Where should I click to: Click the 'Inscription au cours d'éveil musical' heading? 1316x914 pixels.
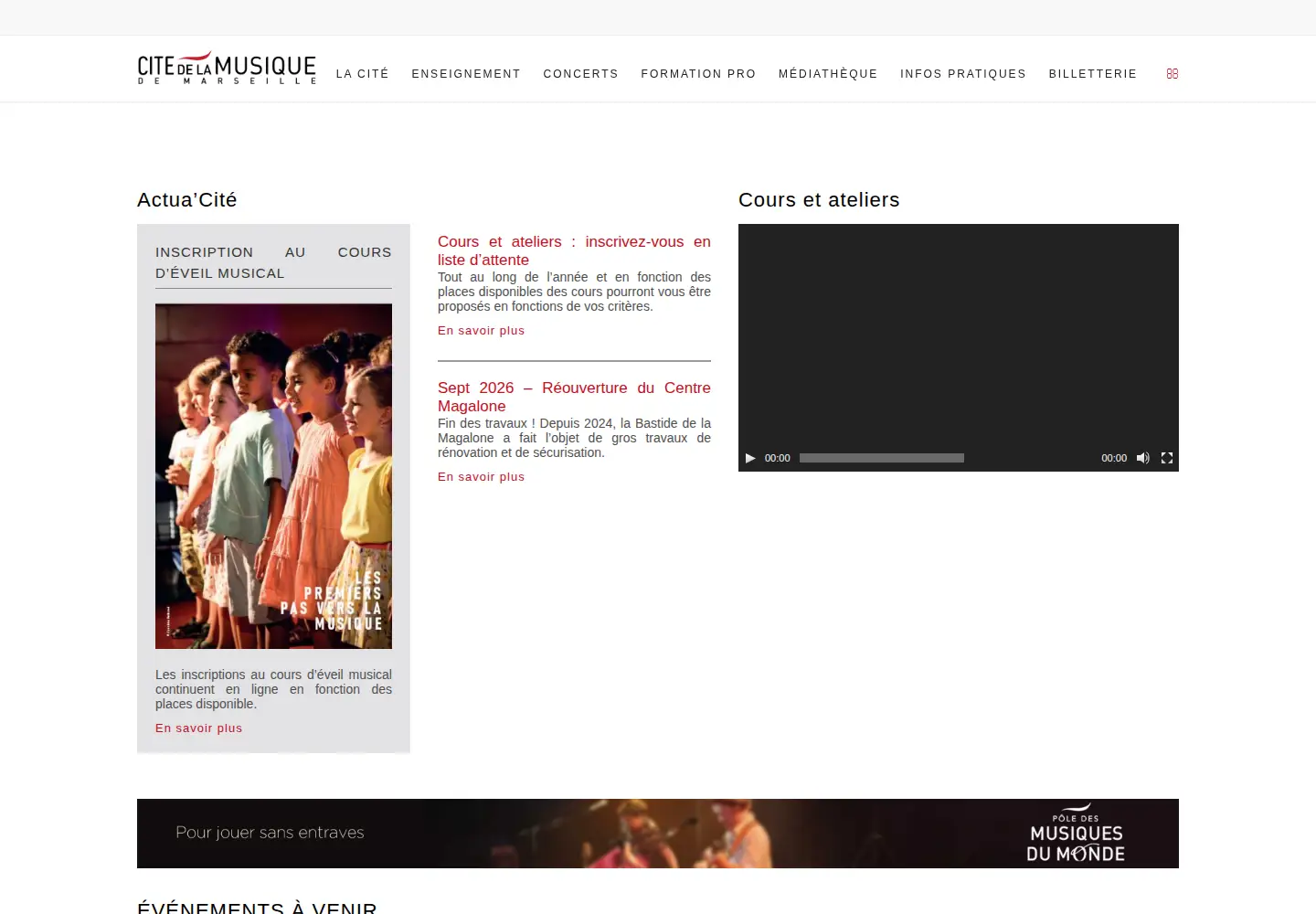coord(273,262)
